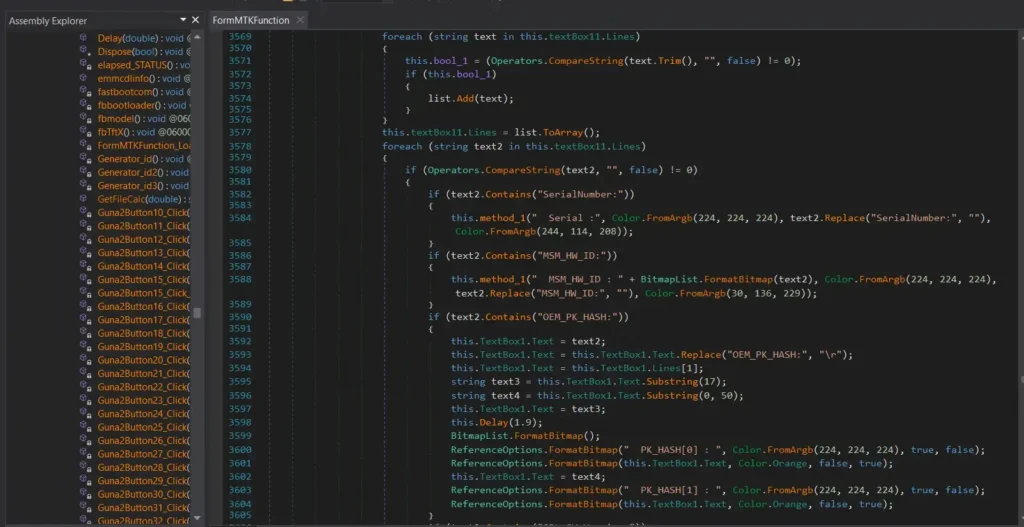Viewport: 1024px width, 527px height.
Task: Click the "MSM_HW_ID:" string on line 3586
Action: pyautogui.click(x=571, y=255)
